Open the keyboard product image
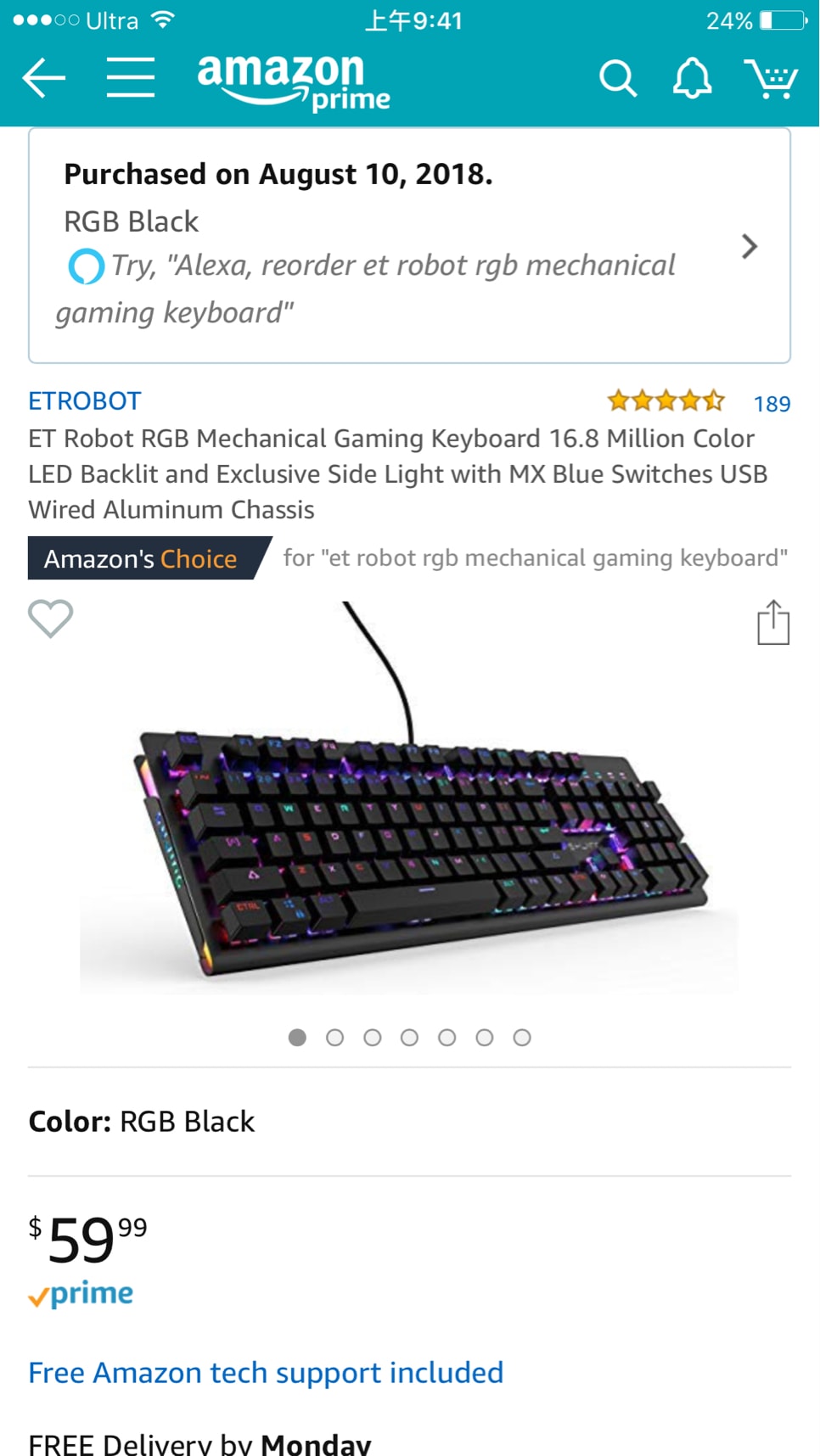 [x=409, y=798]
